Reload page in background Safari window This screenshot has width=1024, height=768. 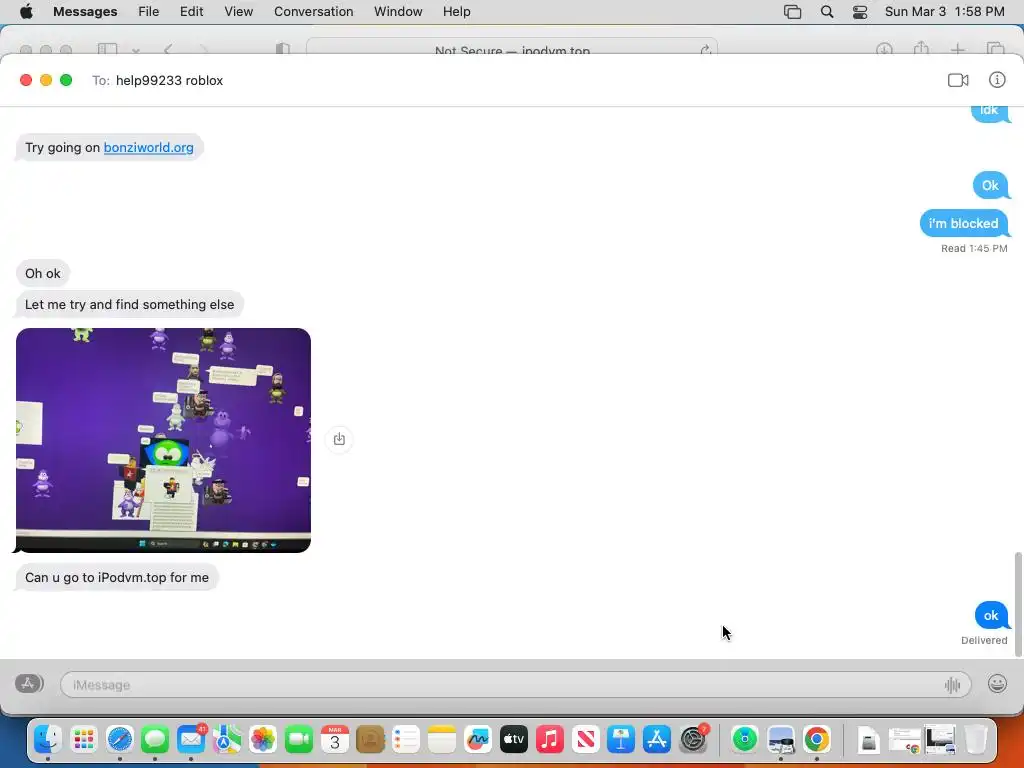click(705, 50)
